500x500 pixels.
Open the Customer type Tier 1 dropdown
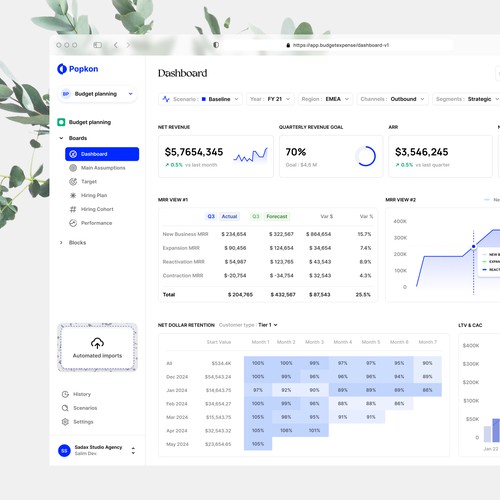tap(268, 325)
